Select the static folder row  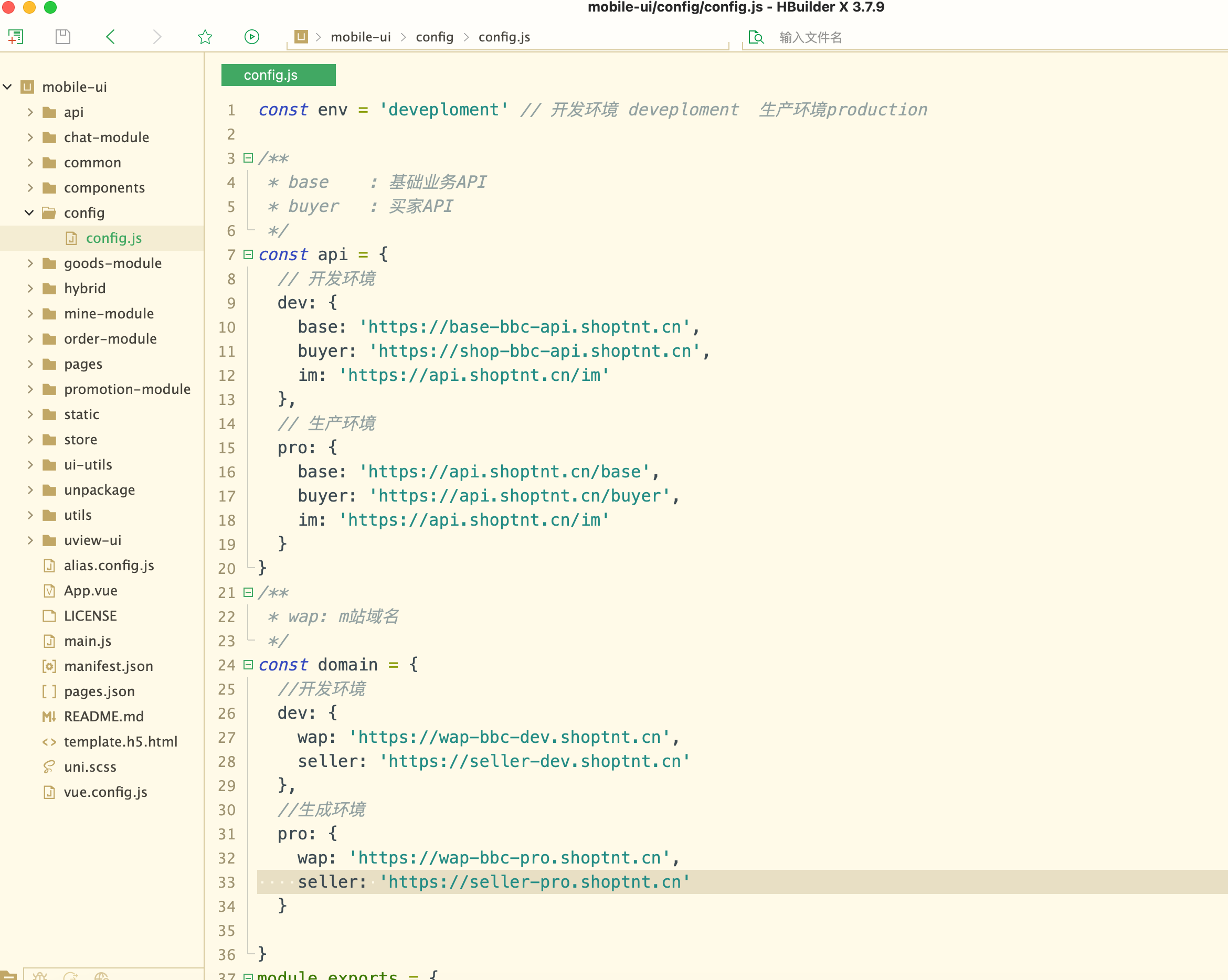[102, 414]
